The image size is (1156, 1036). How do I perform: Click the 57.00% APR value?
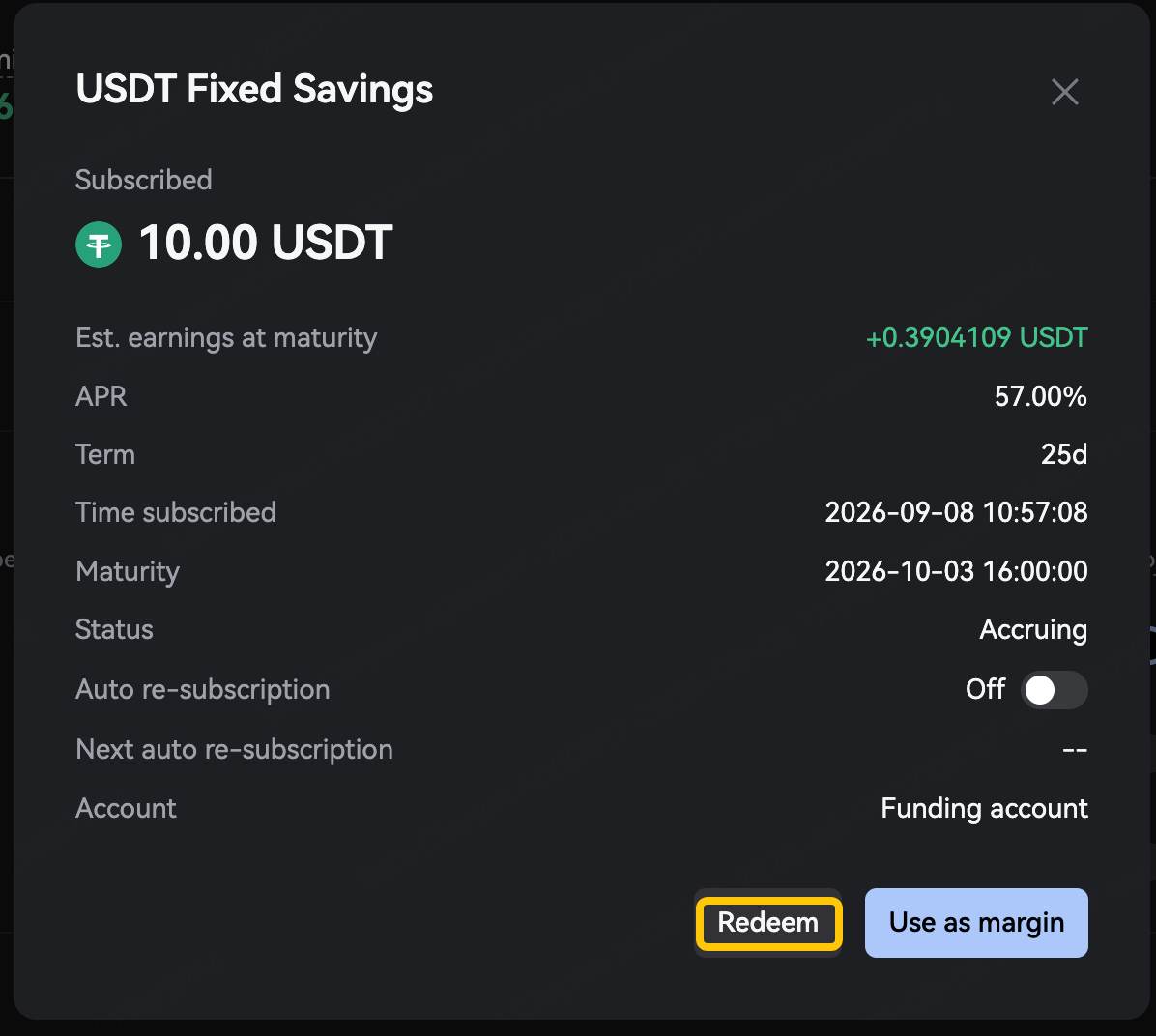[1040, 396]
